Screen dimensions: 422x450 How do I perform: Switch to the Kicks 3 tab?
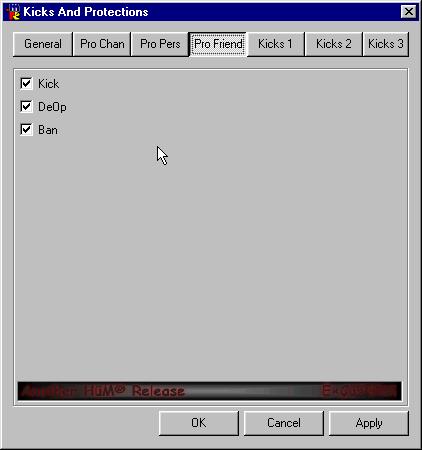pos(386,44)
